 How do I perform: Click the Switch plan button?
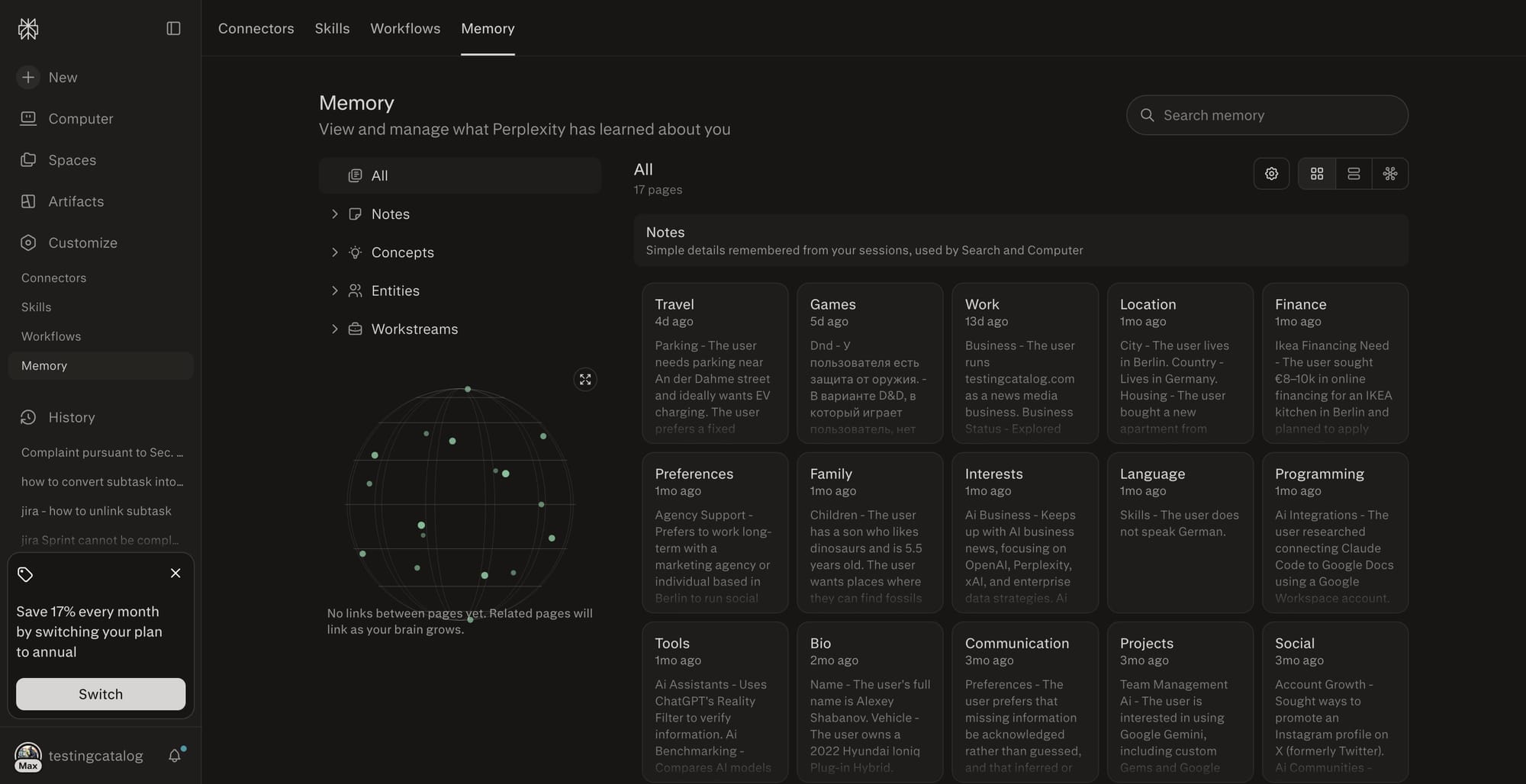(x=101, y=694)
